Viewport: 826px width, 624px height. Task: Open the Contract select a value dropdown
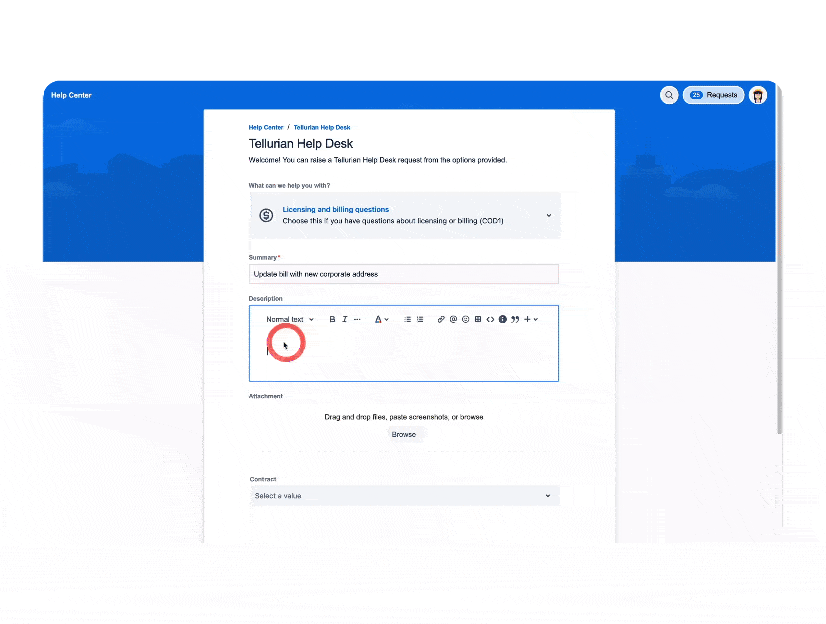(x=404, y=496)
